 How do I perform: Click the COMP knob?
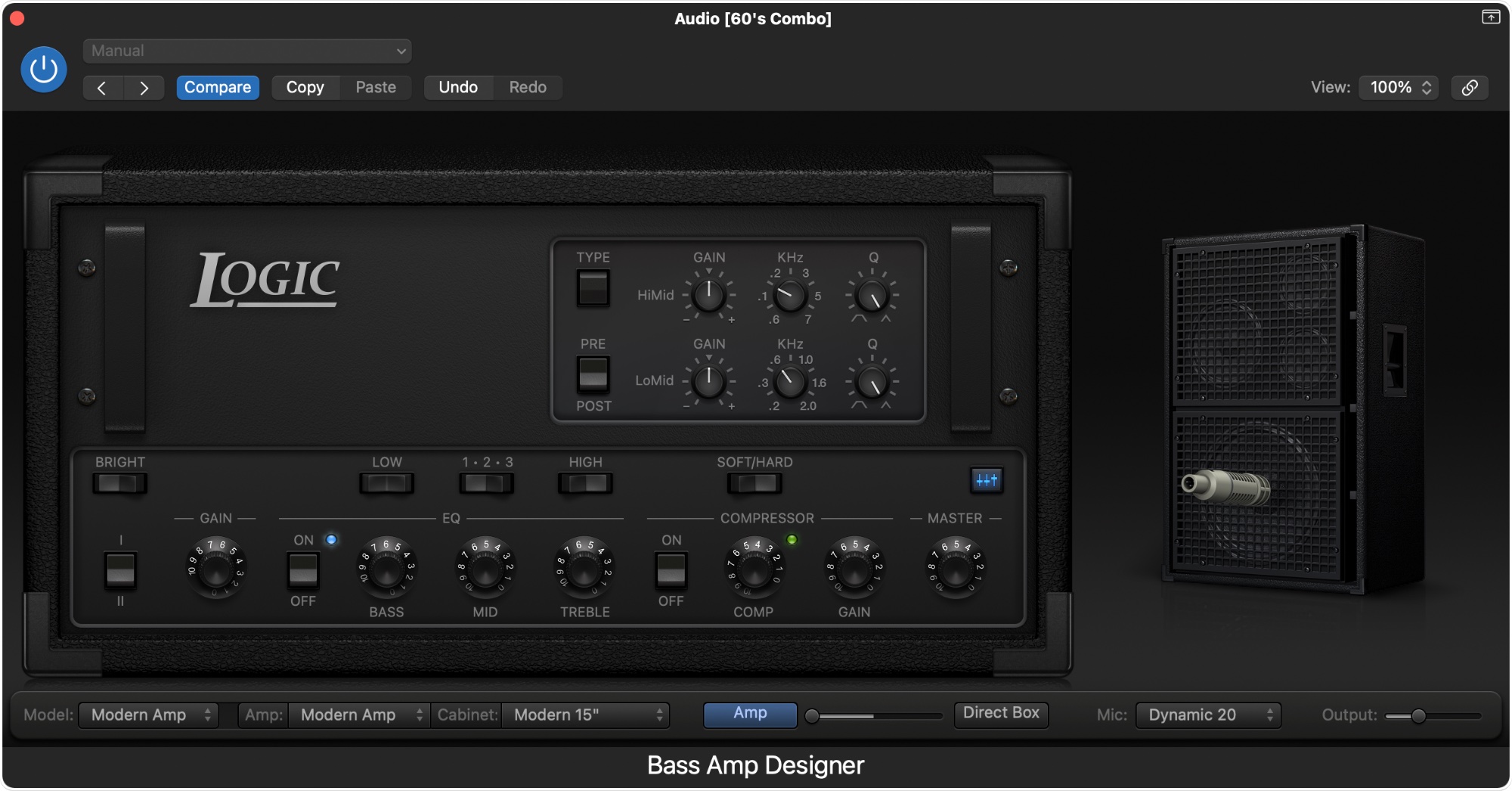tap(754, 569)
